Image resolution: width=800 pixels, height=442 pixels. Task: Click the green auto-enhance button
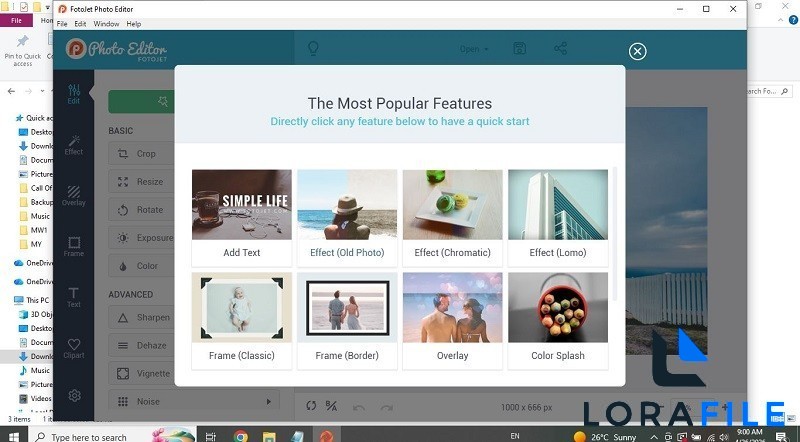tap(141, 102)
